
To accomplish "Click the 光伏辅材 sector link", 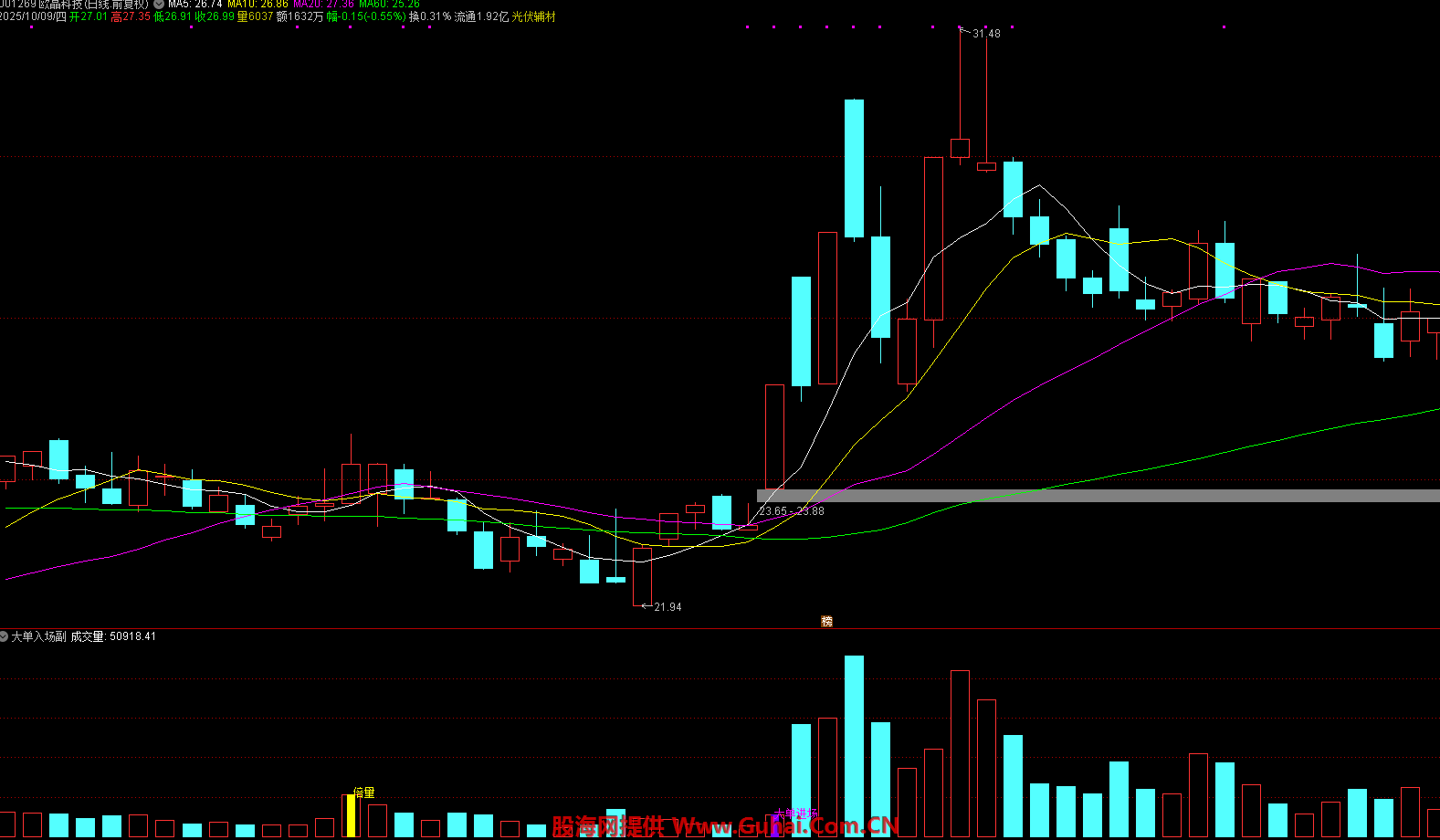I will (533, 17).
